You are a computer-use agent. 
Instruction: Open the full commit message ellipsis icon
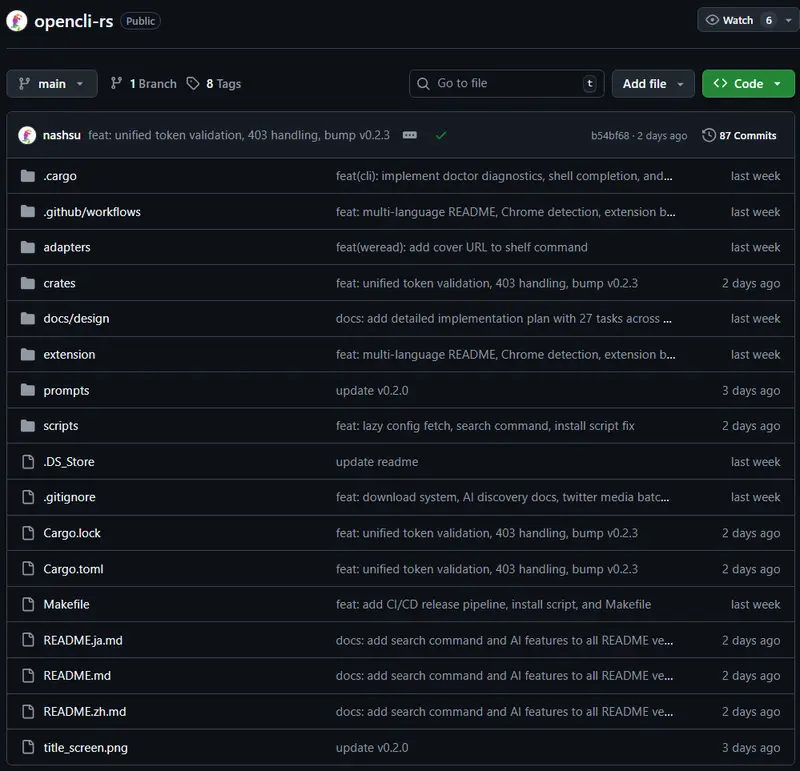click(409, 135)
